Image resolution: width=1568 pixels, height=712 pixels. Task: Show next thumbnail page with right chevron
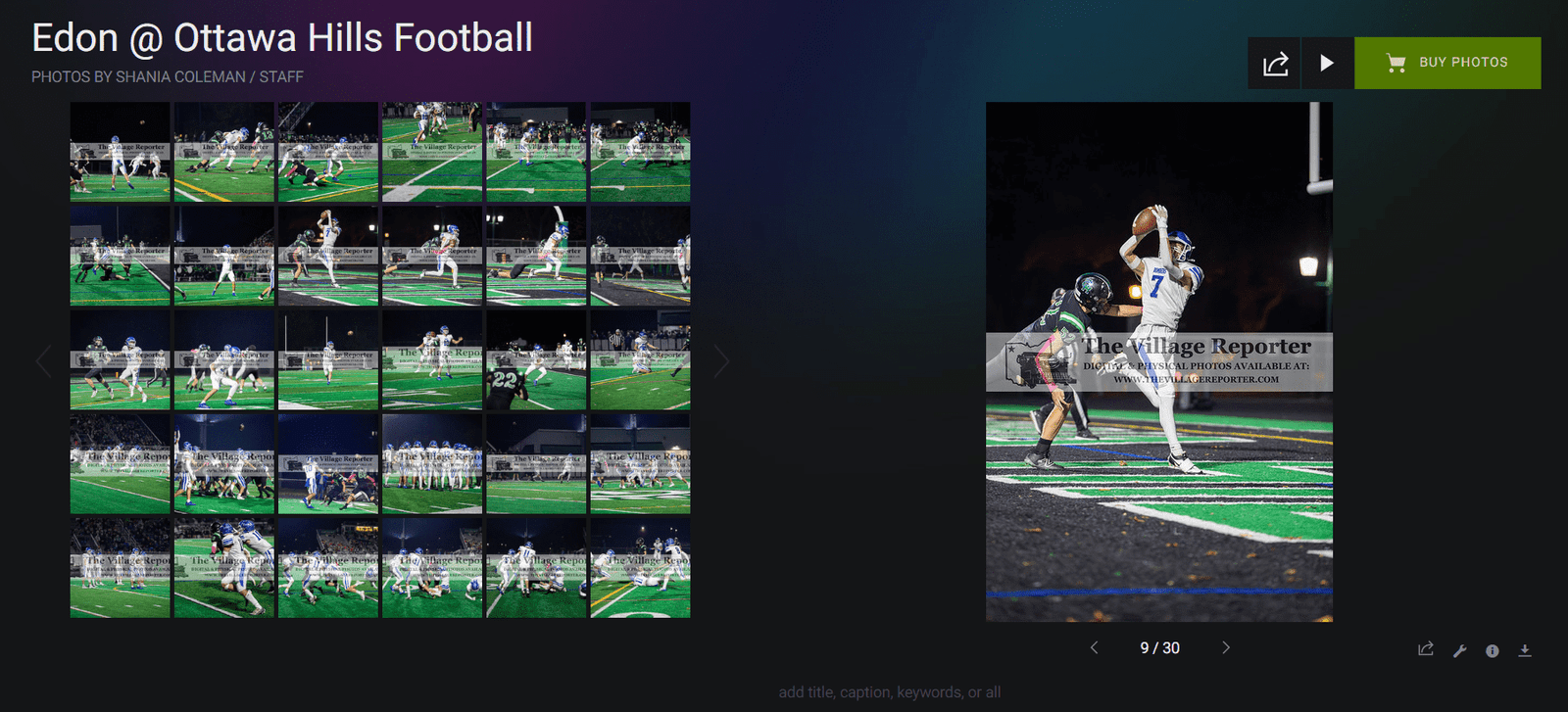click(x=721, y=361)
